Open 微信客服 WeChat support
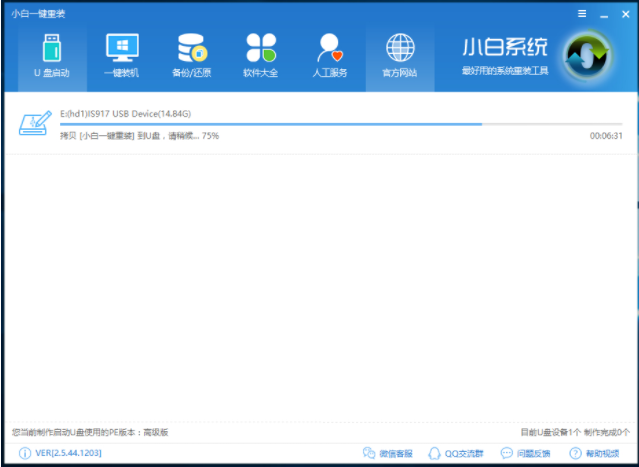This screenshot has height=467, width=639. tap(387, 453)
